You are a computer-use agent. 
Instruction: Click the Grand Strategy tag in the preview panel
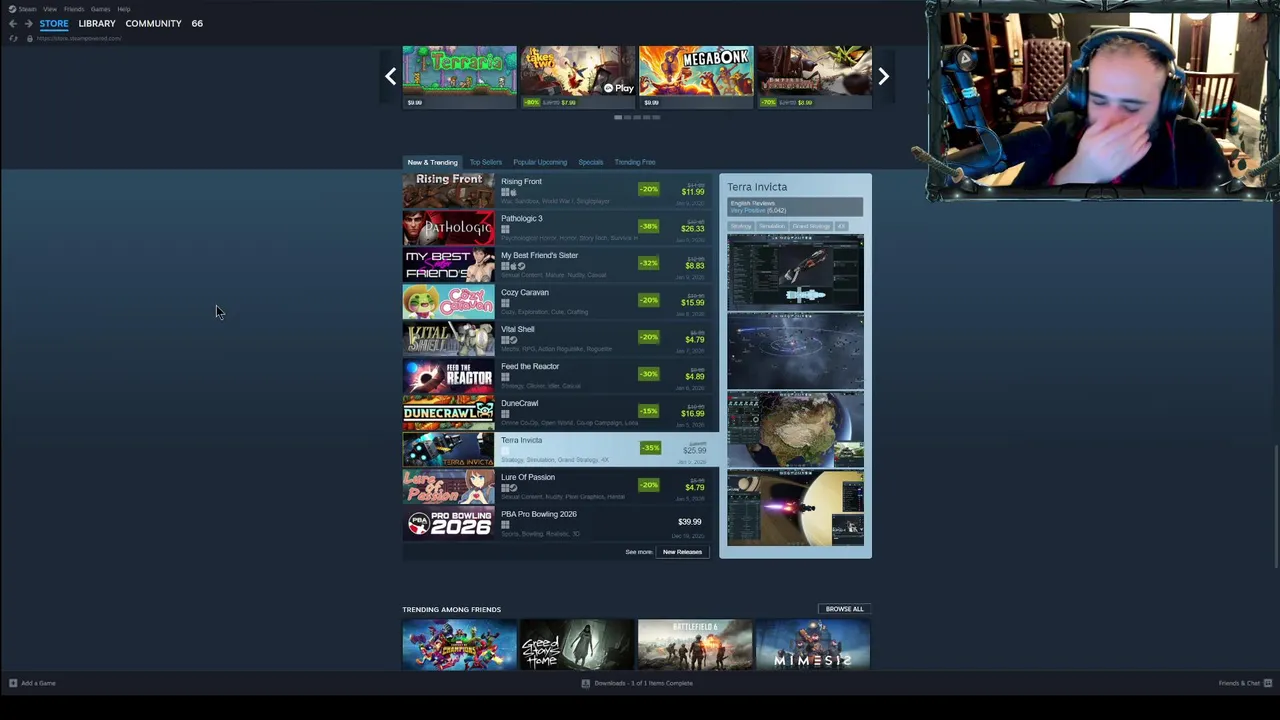(x=812, y=226)
